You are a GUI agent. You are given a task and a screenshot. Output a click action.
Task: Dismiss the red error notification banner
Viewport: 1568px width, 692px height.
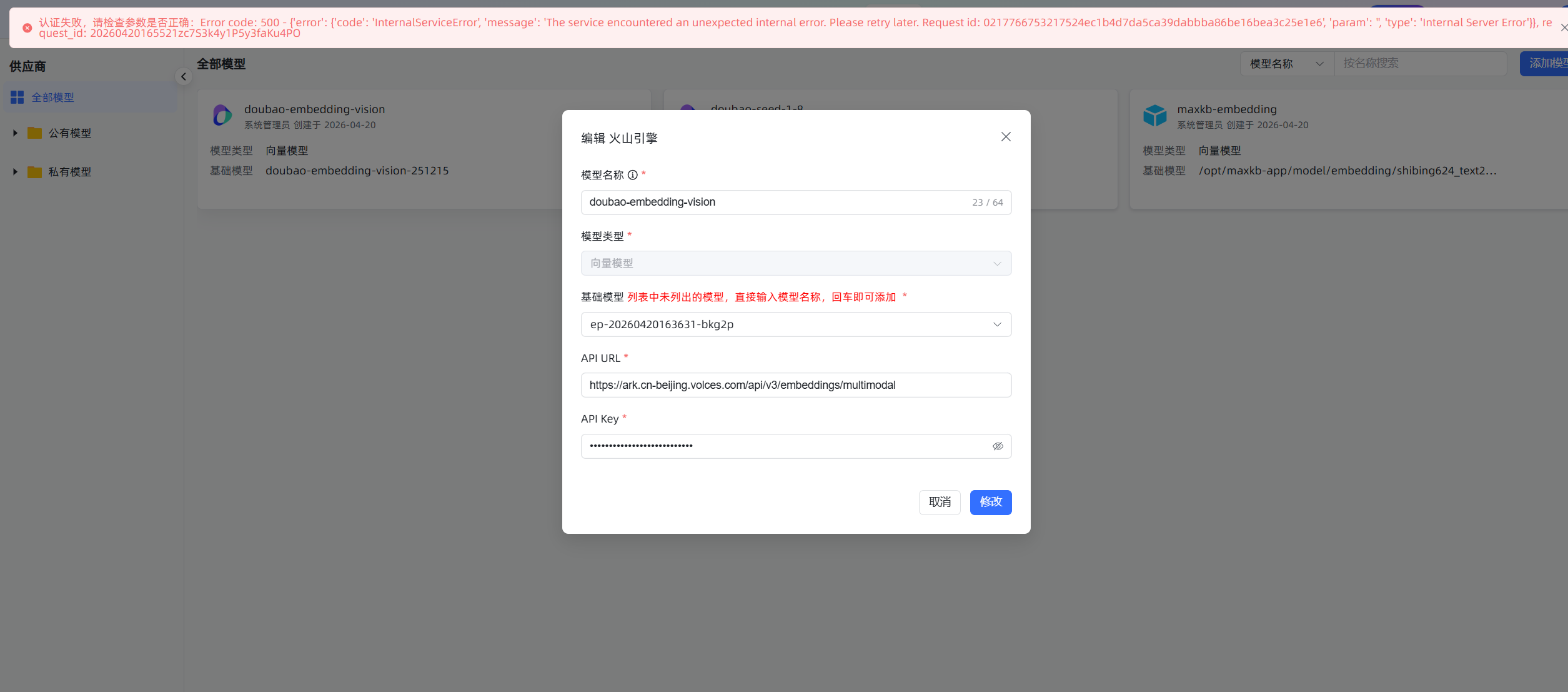click(1563, 28)
